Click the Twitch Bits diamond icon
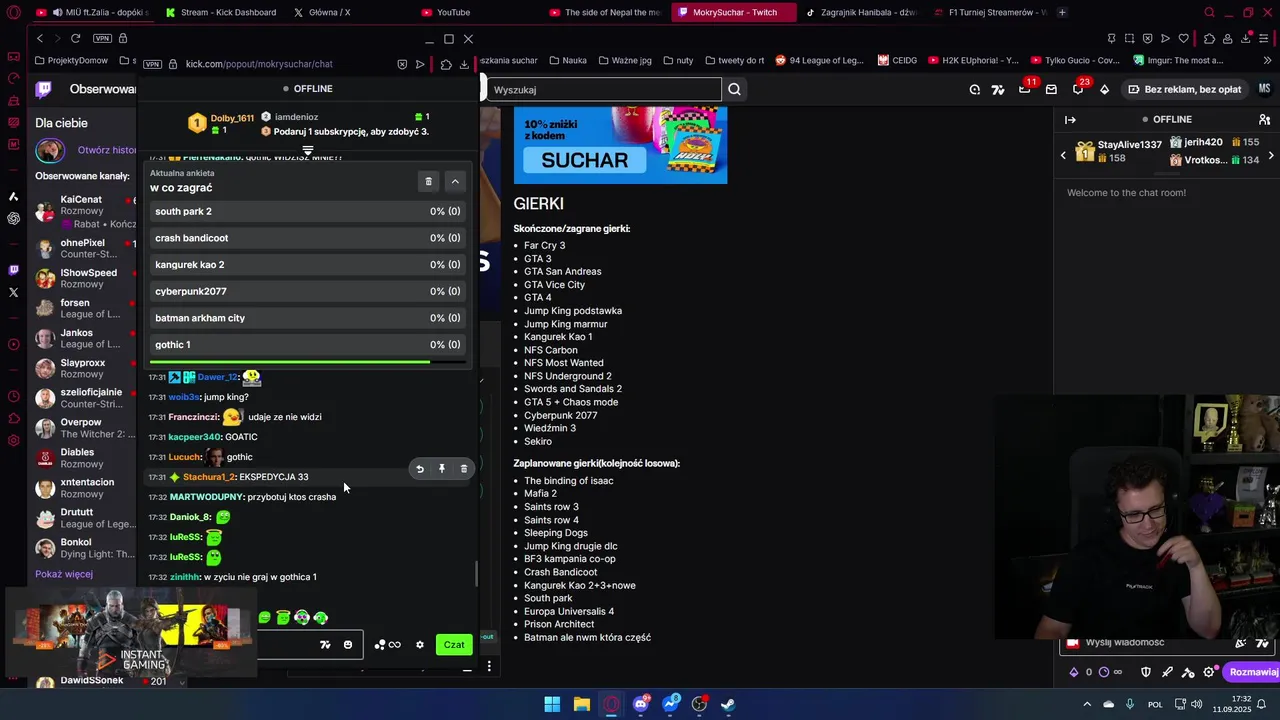This screenshot has width=1280, height=720. click(x=1104, y=89)
